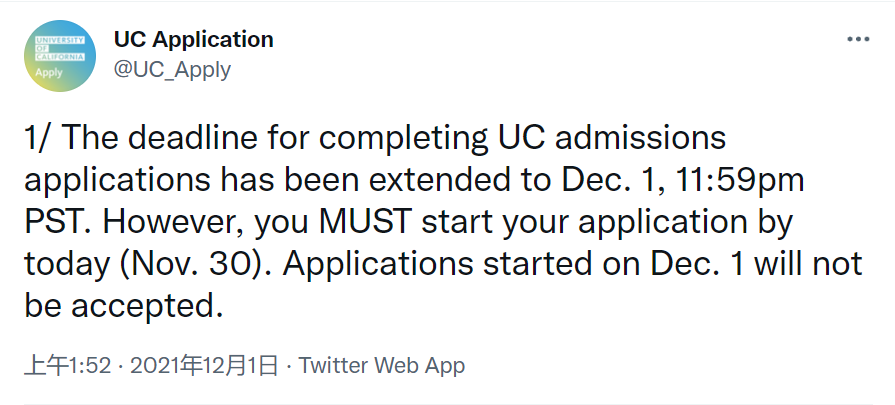This screenshot has width=895, height=405.
Task: Click the University of California logo in avatar
Action: pos(60,48)
